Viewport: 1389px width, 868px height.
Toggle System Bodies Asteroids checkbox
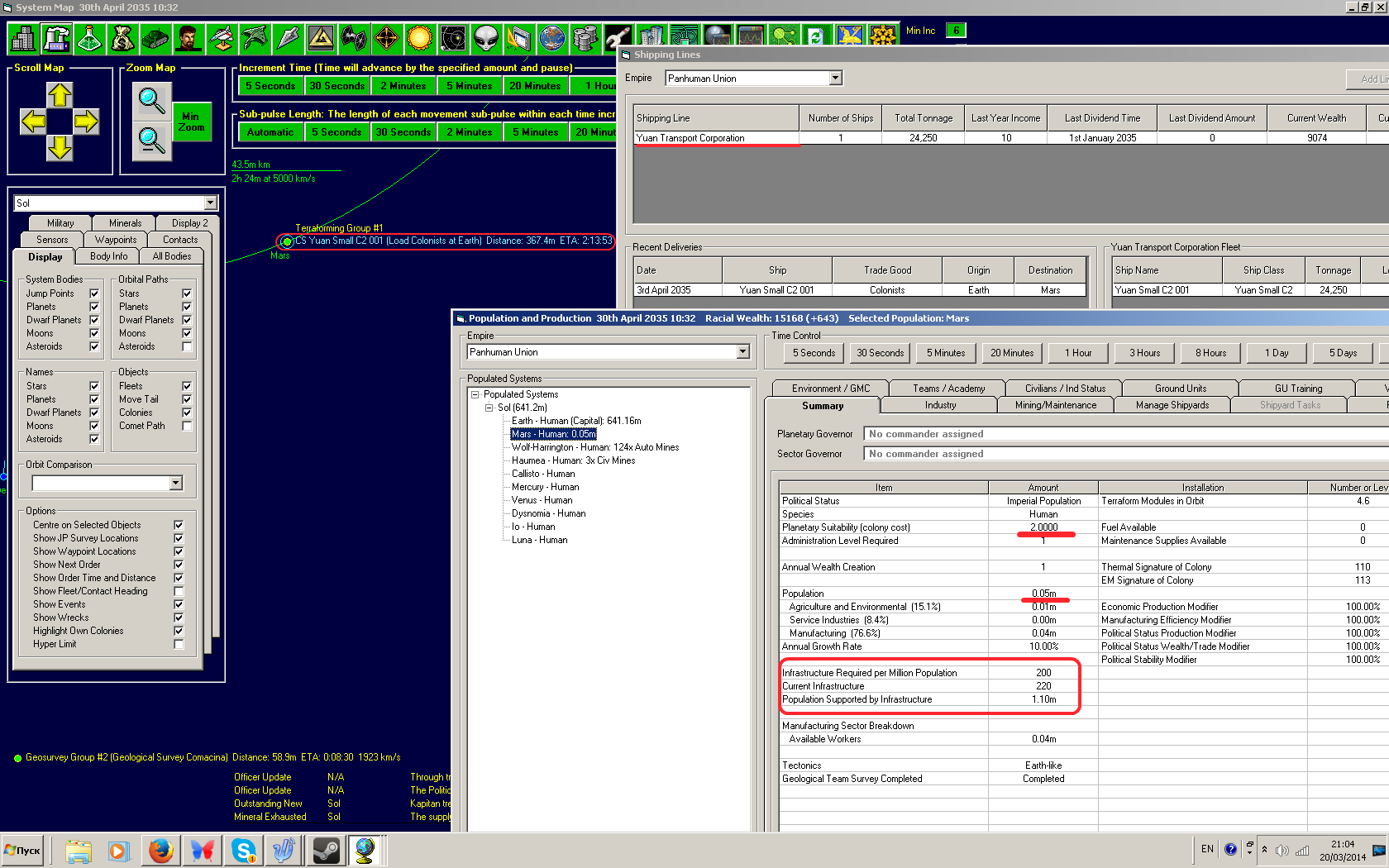tap(94, 346)
